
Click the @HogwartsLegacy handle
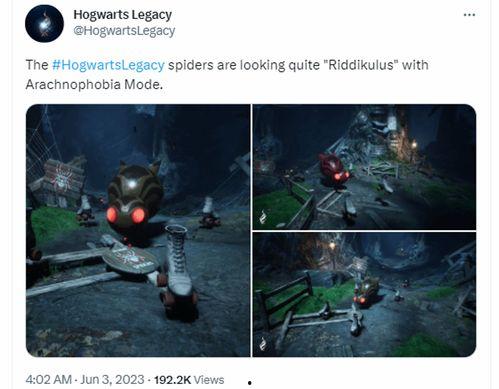(x=124, y=31)
